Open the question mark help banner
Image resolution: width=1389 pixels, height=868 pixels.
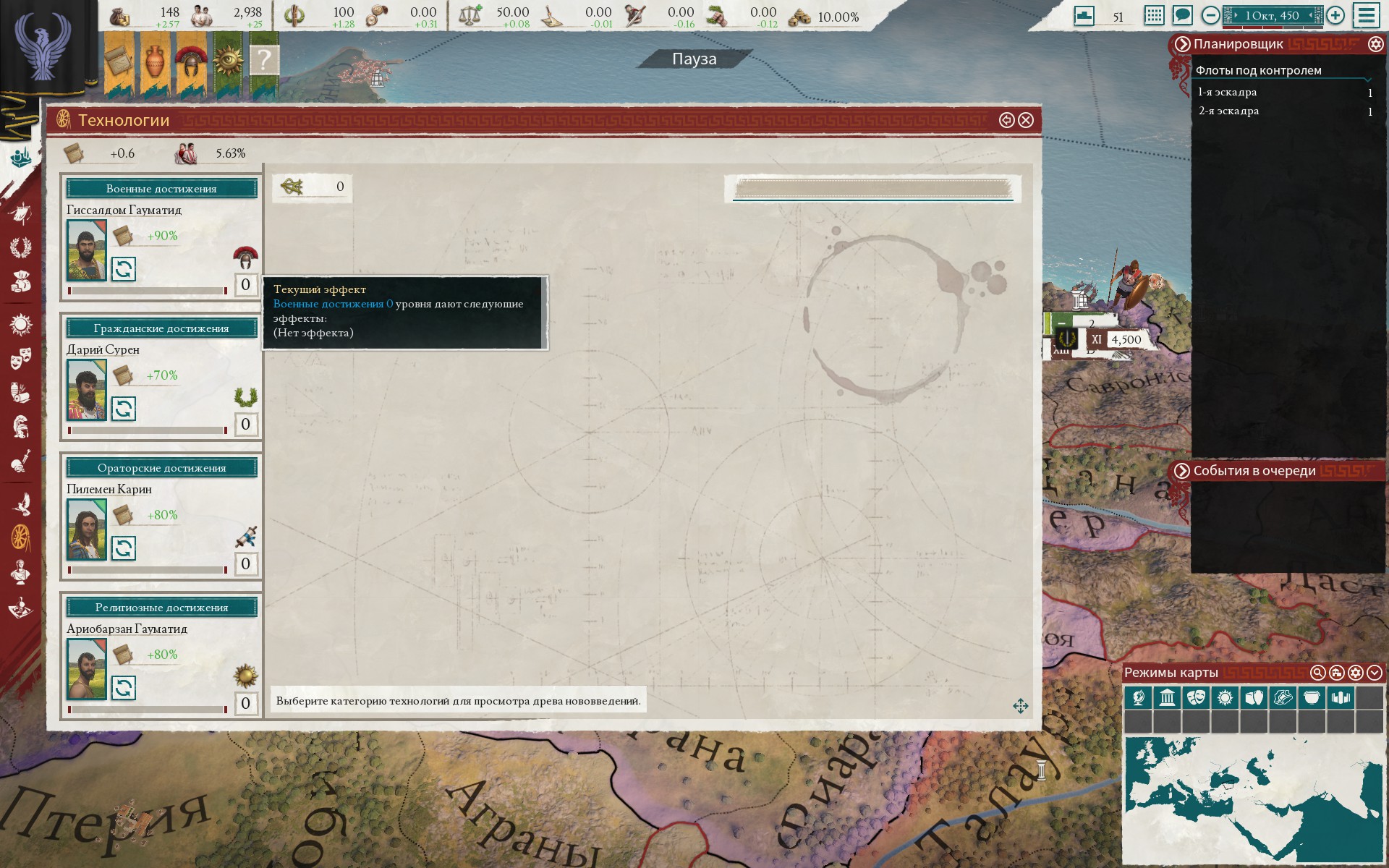click(x=264, y=61)
